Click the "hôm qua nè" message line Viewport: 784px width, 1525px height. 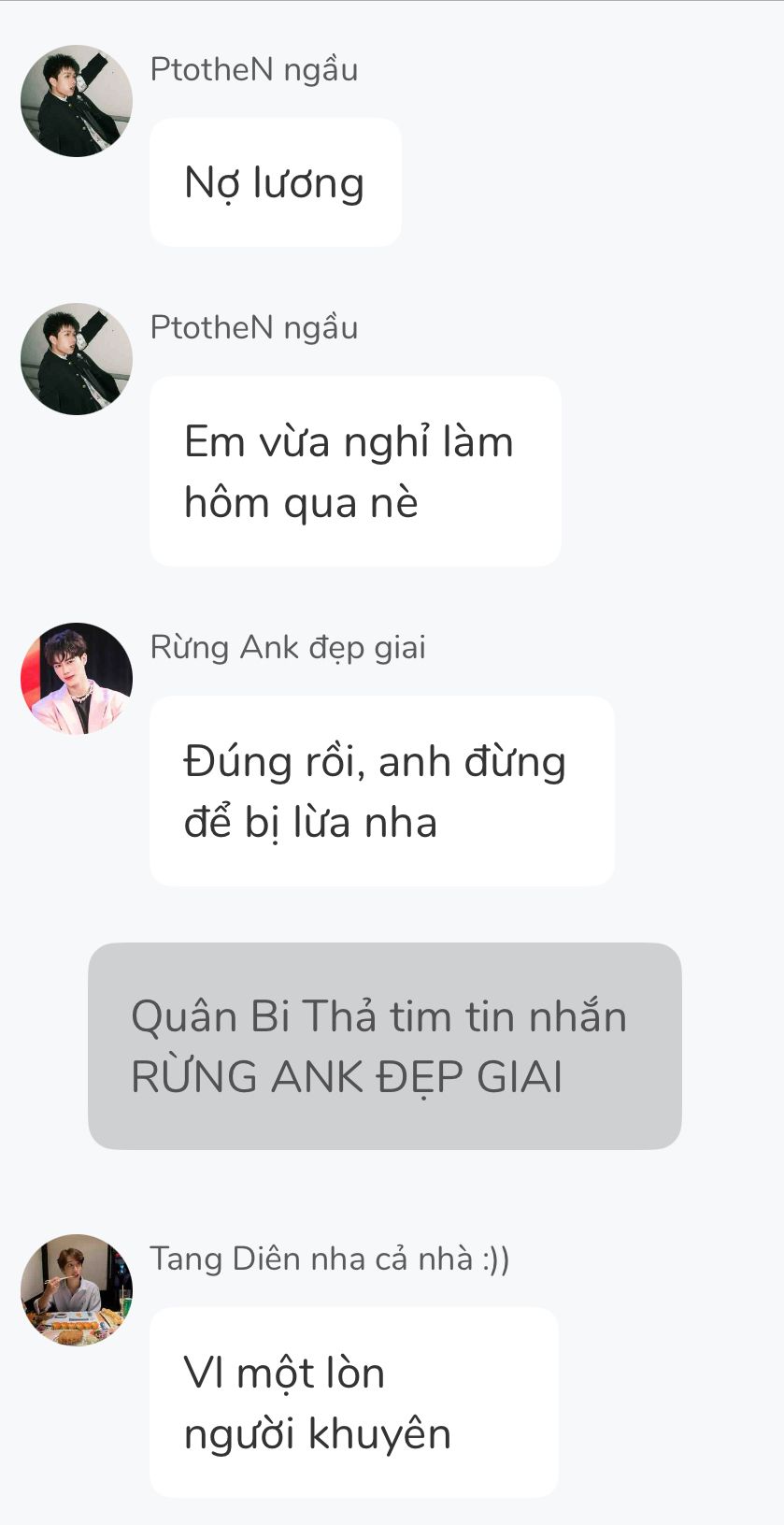click(x=301, y=503)
